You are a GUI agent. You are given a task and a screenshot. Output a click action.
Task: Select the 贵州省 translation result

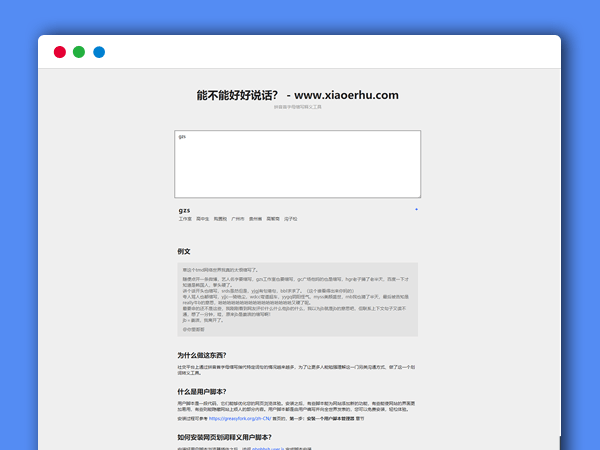(256, 218)
